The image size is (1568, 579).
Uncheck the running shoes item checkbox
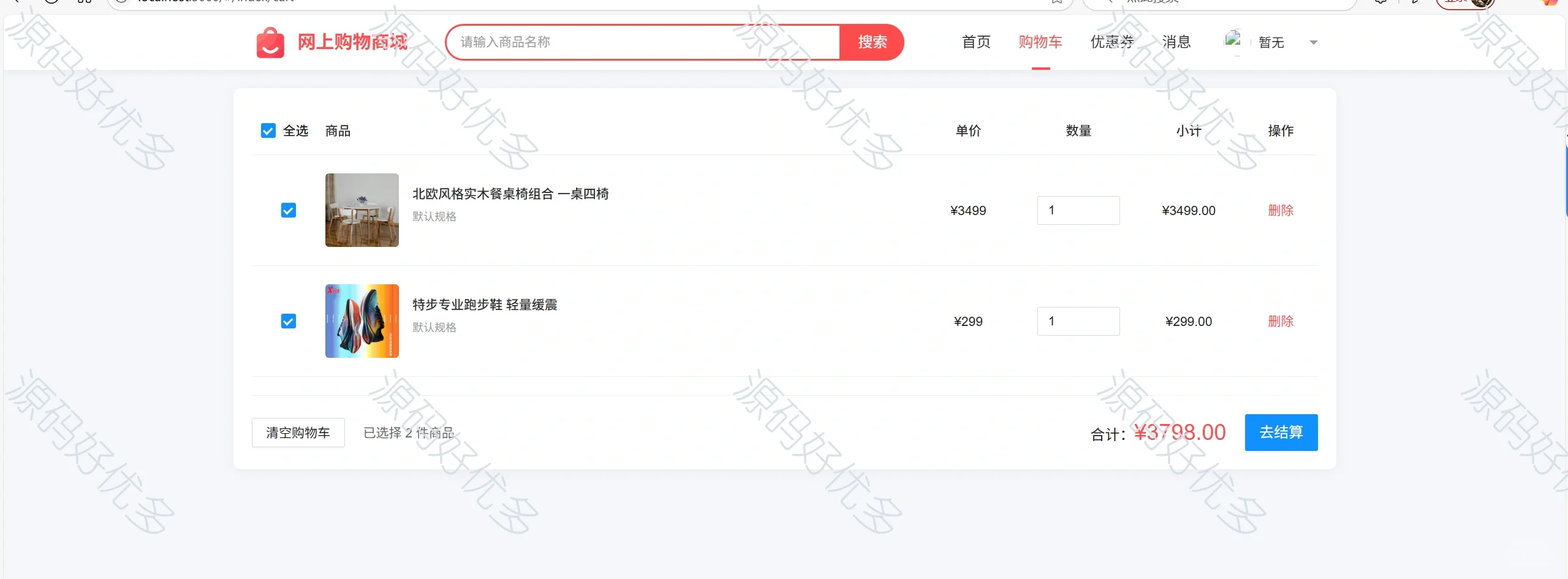289,321
